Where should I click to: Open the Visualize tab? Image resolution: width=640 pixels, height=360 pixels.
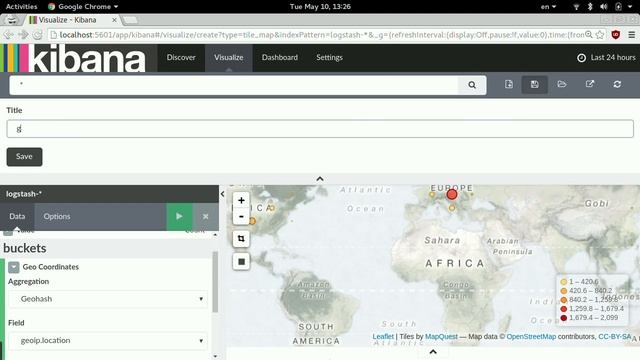[229, 58]
